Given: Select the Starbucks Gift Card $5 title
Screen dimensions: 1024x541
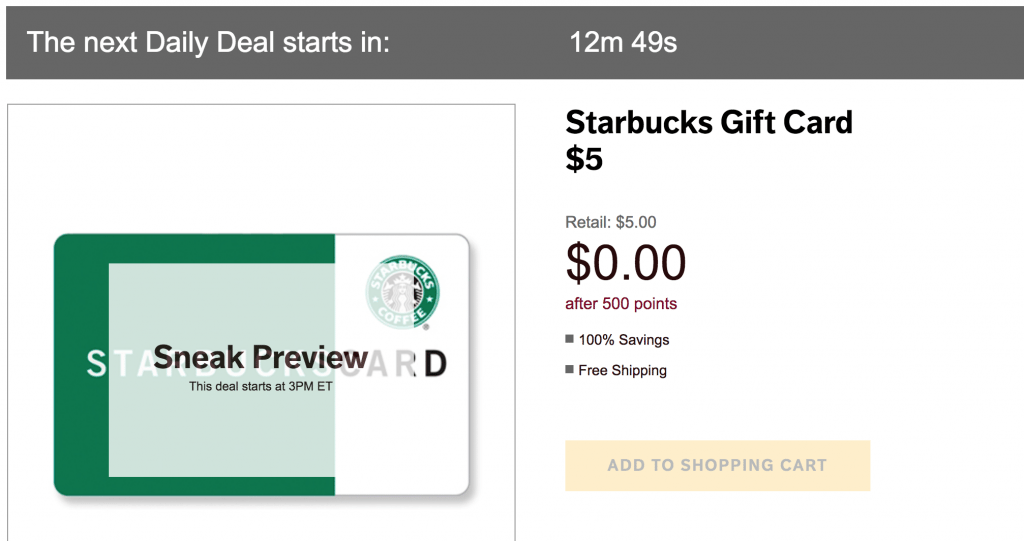Looking at the screenshot, I should click(x=709, y=140).
